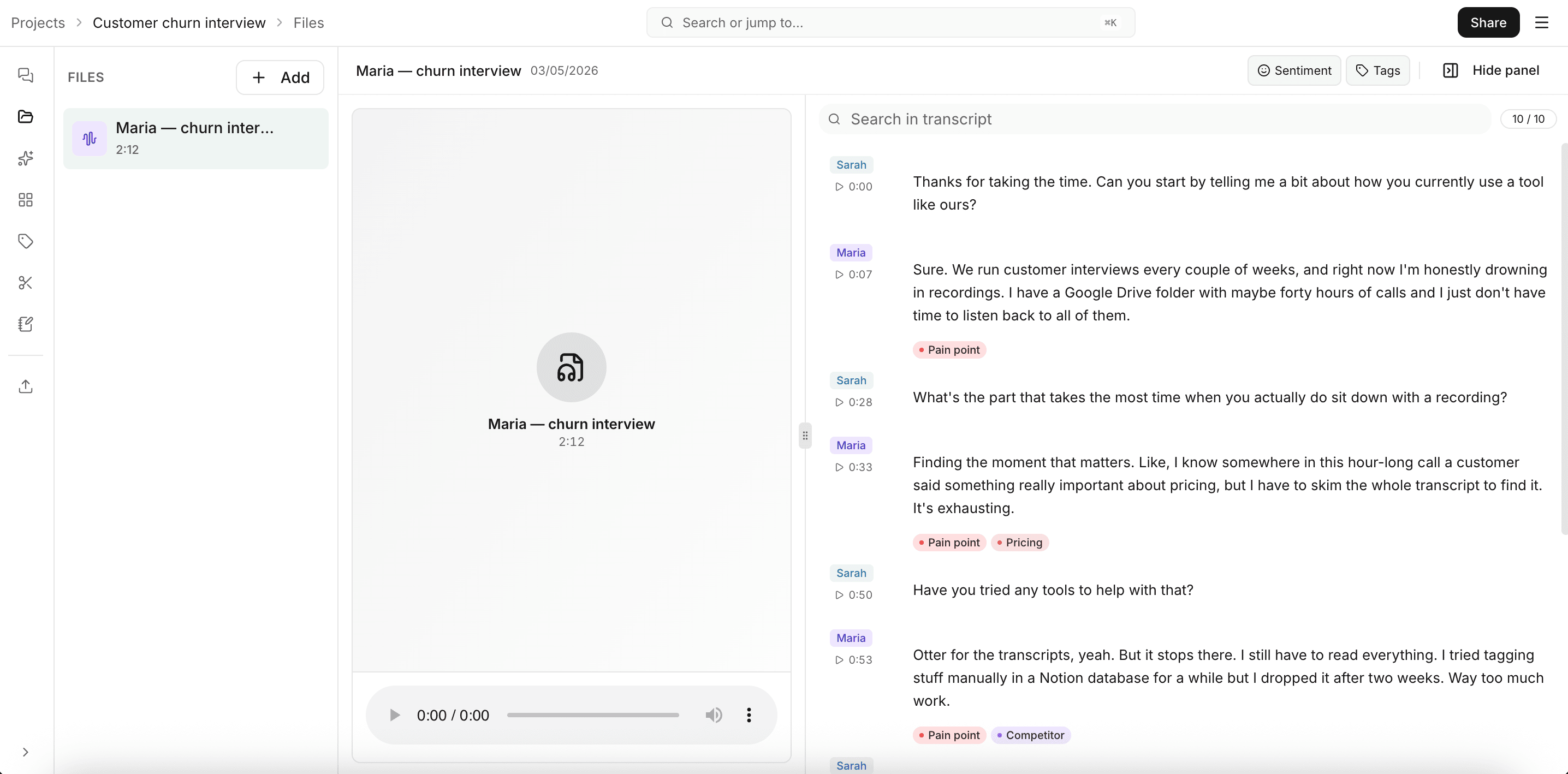Open Customer churn interview breadcrumb

pyautogui.click(x=179, y=22)
